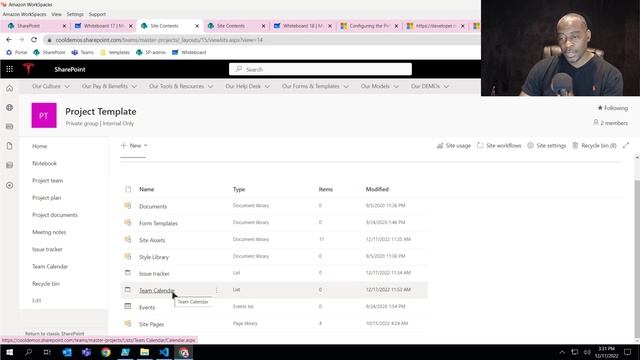
Task: Open the globe My sites icon
Action: point(9,107)
